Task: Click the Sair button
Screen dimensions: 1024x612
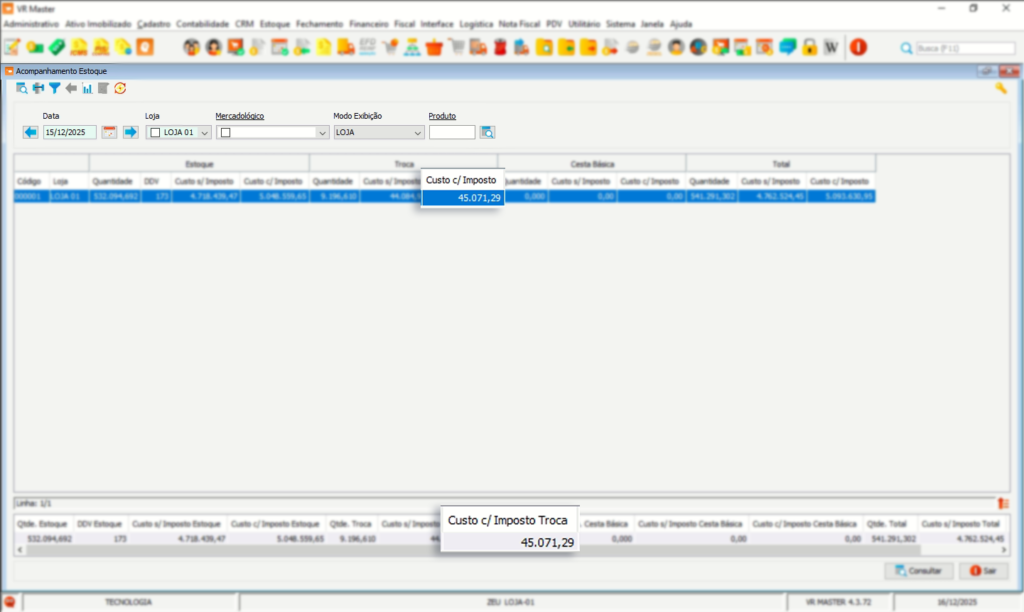Action: click(x=983, y=571)
